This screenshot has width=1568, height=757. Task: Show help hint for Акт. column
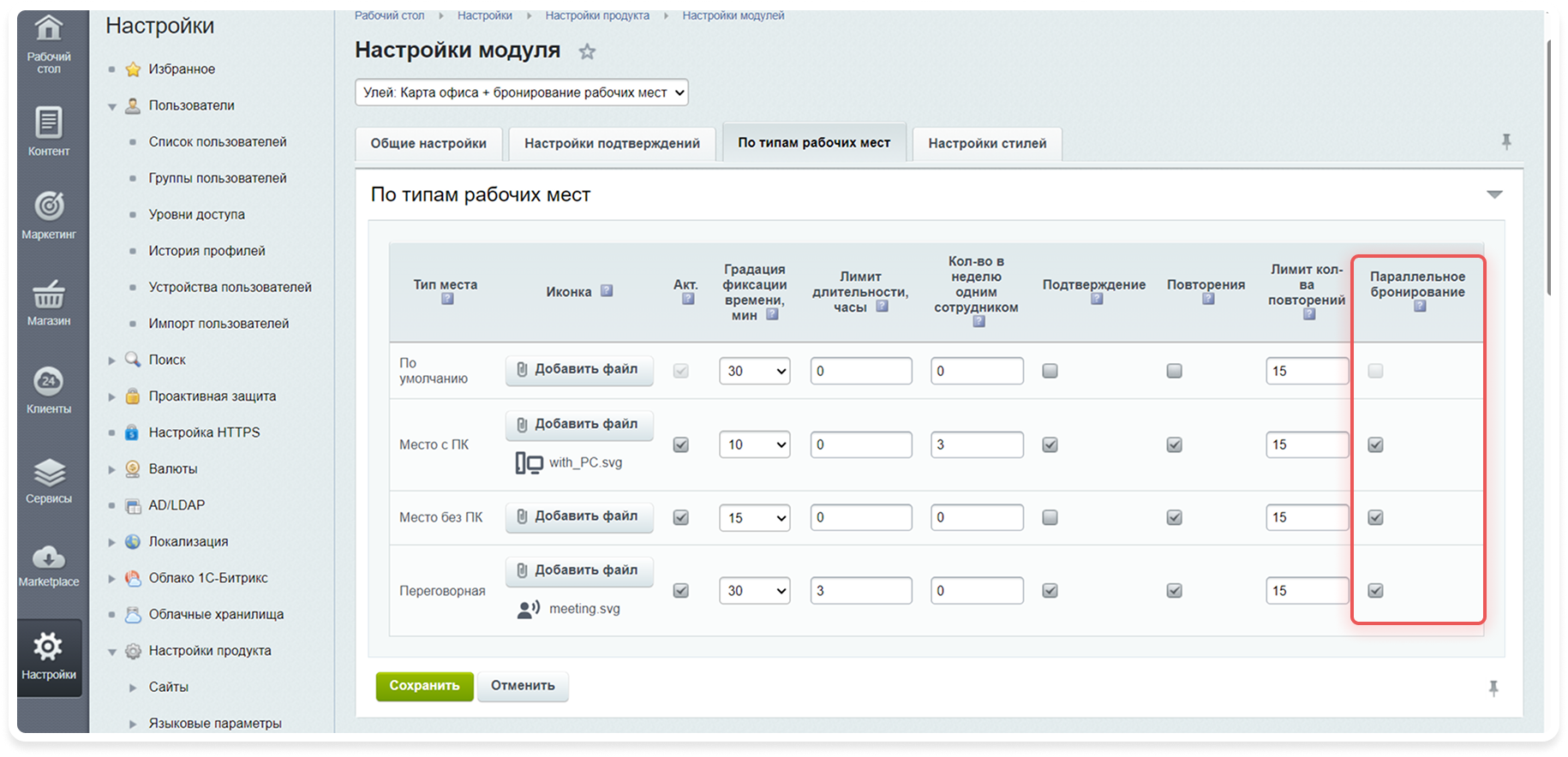(x=688, y=299)
